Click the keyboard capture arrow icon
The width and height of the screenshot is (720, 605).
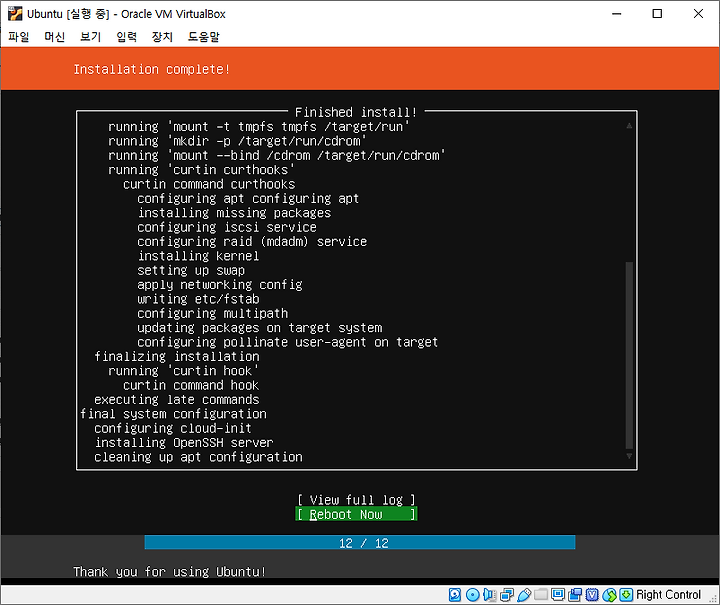(x=626, y=595)
